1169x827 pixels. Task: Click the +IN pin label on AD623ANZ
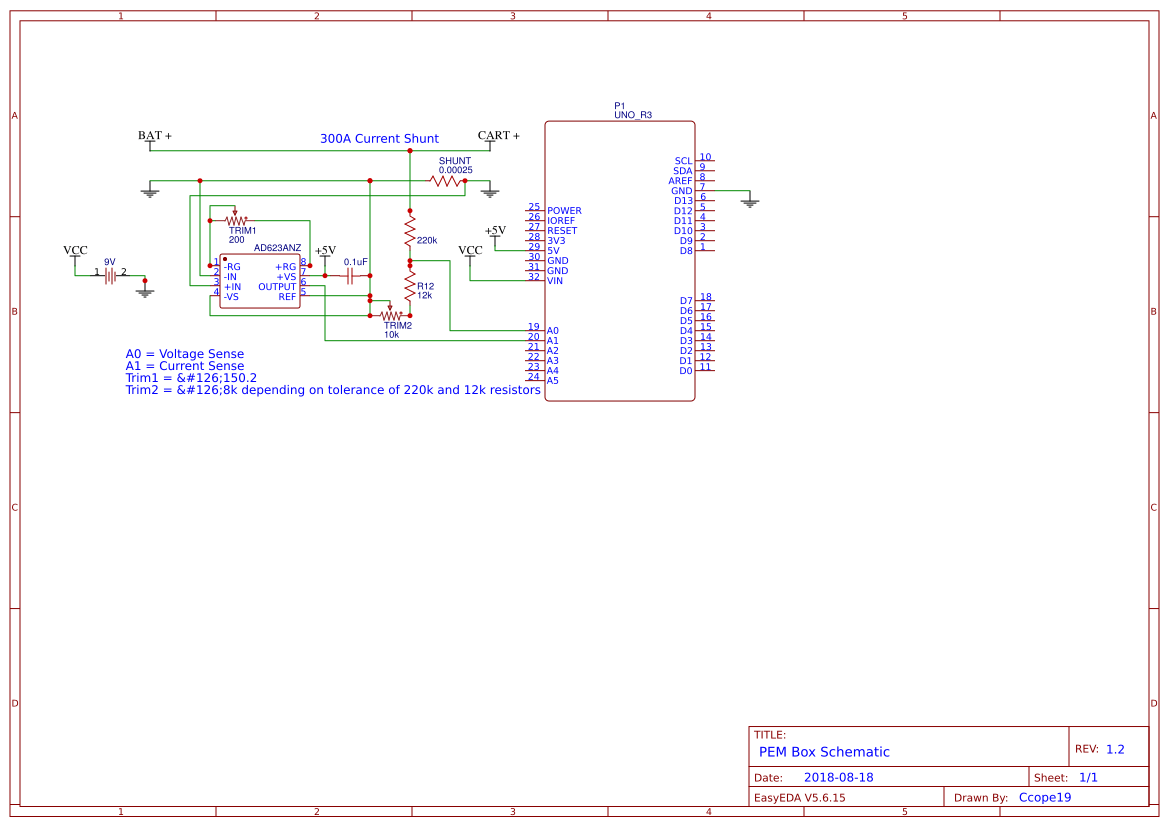(232, 286)
